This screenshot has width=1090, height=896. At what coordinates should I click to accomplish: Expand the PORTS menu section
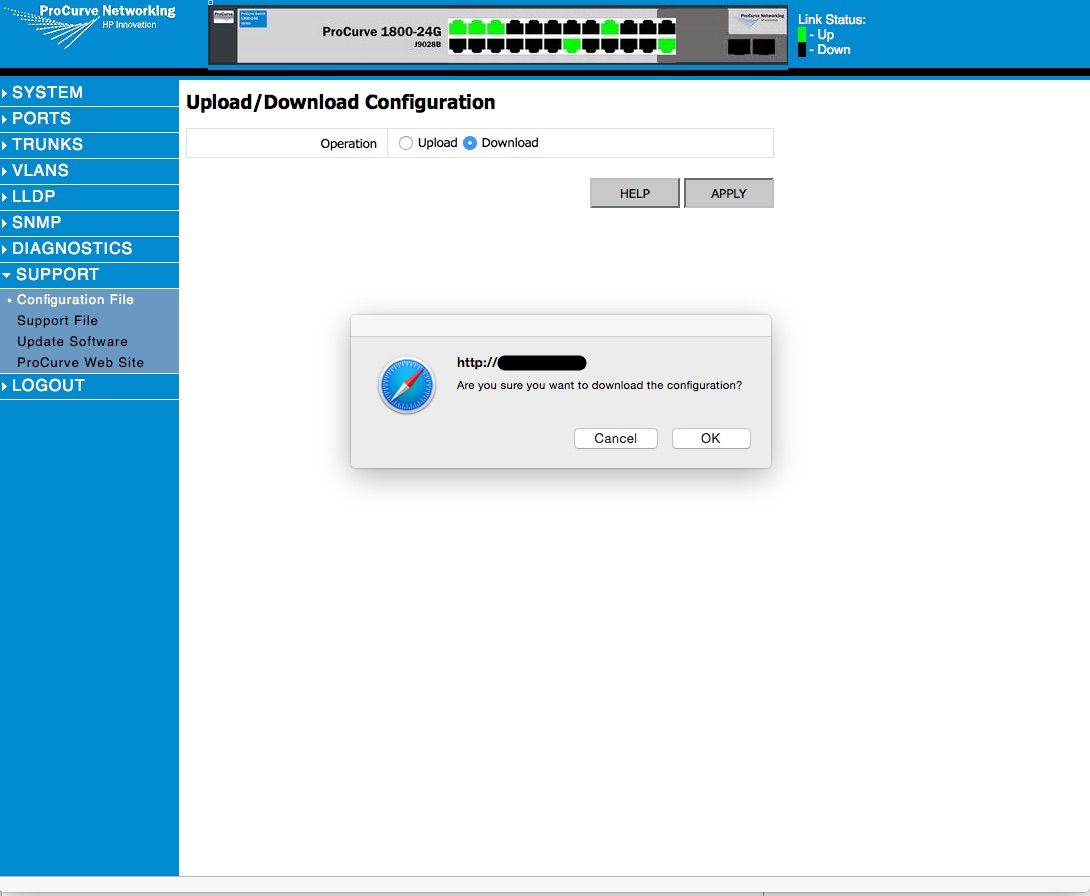tap(89, 119)
